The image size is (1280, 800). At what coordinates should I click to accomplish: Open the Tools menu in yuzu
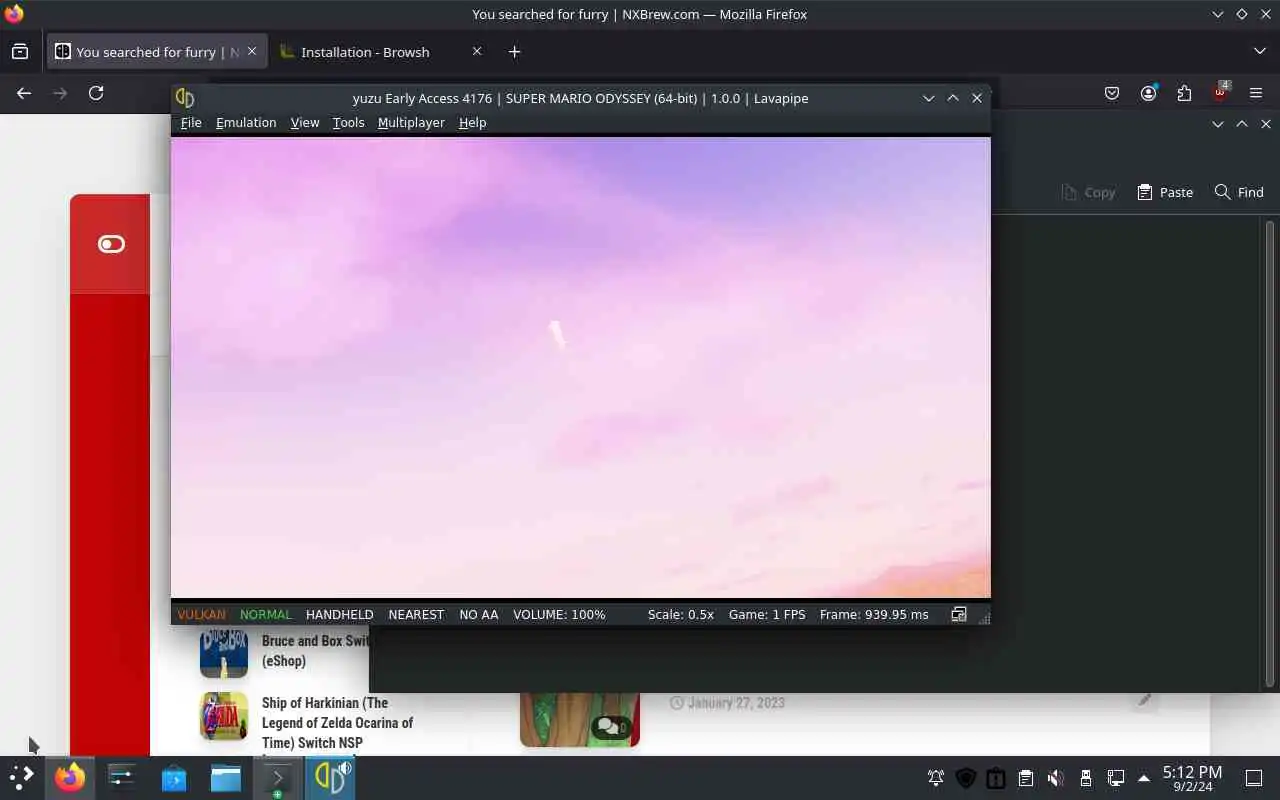pos(348,122)
